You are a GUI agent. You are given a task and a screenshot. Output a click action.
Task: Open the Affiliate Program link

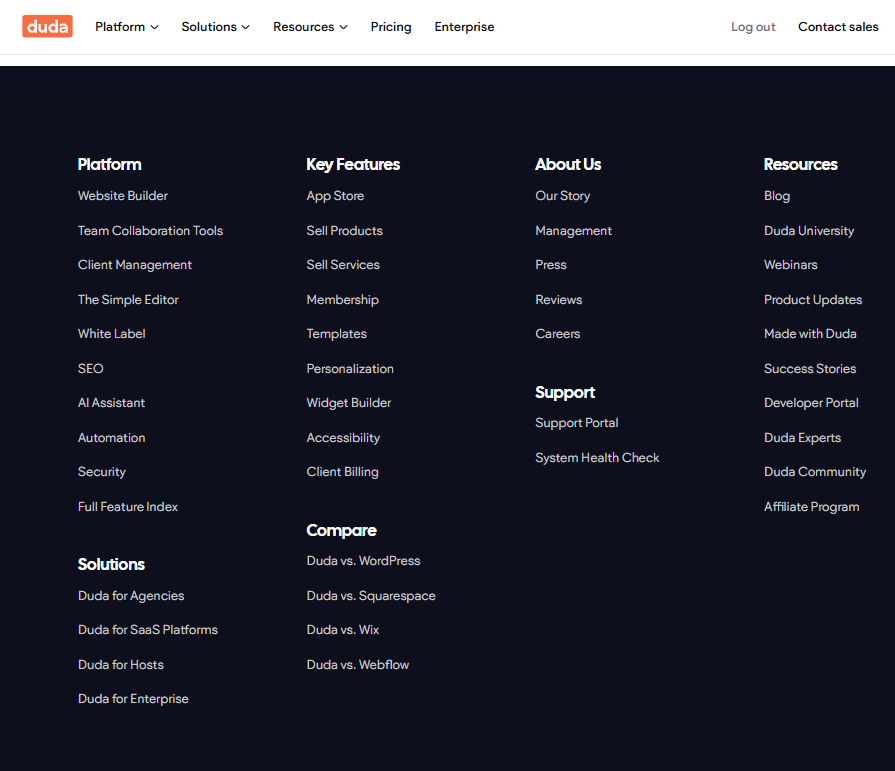[811, 507]
